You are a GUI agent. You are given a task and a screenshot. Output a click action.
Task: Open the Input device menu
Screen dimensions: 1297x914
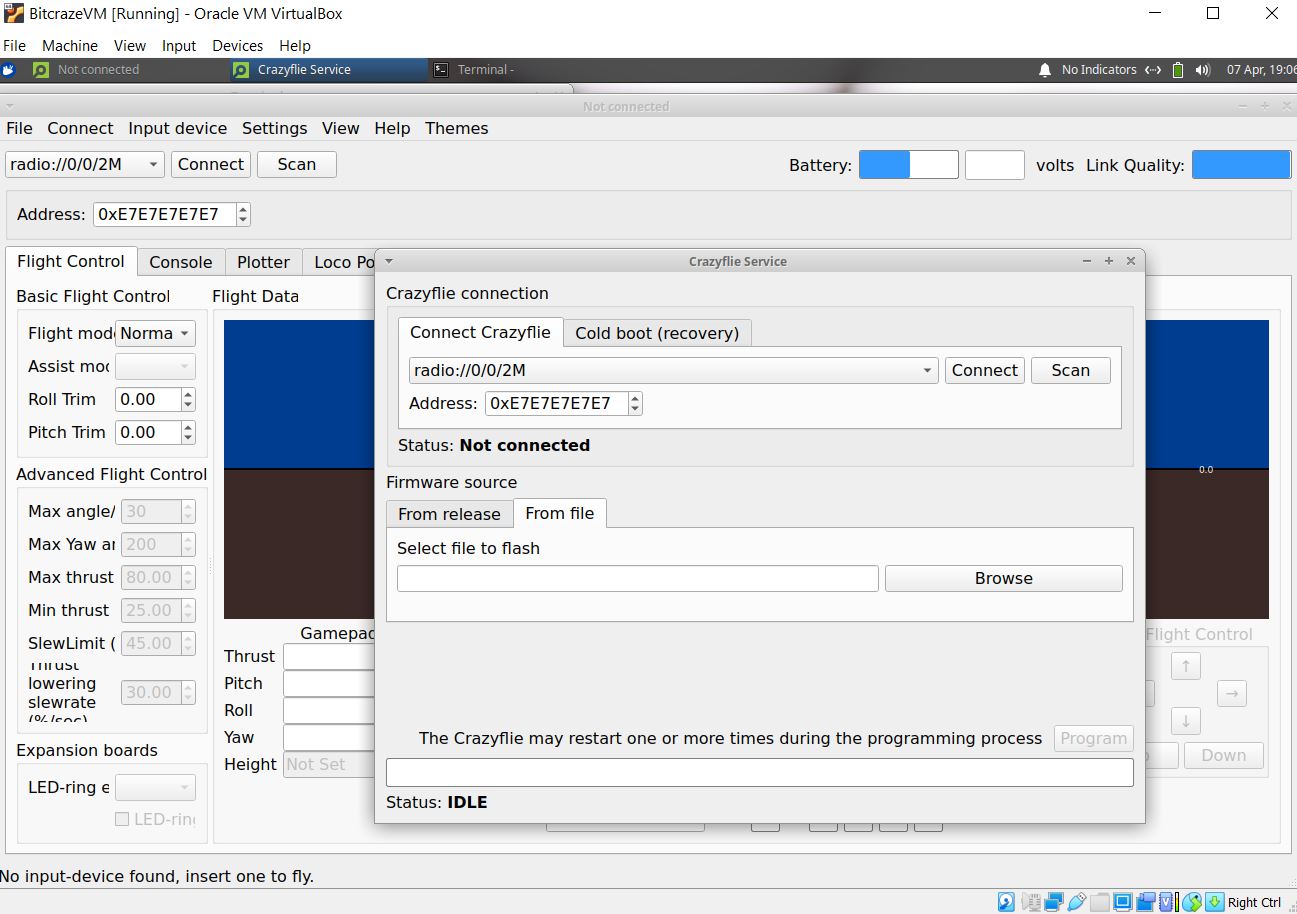(x=177, y=128)
